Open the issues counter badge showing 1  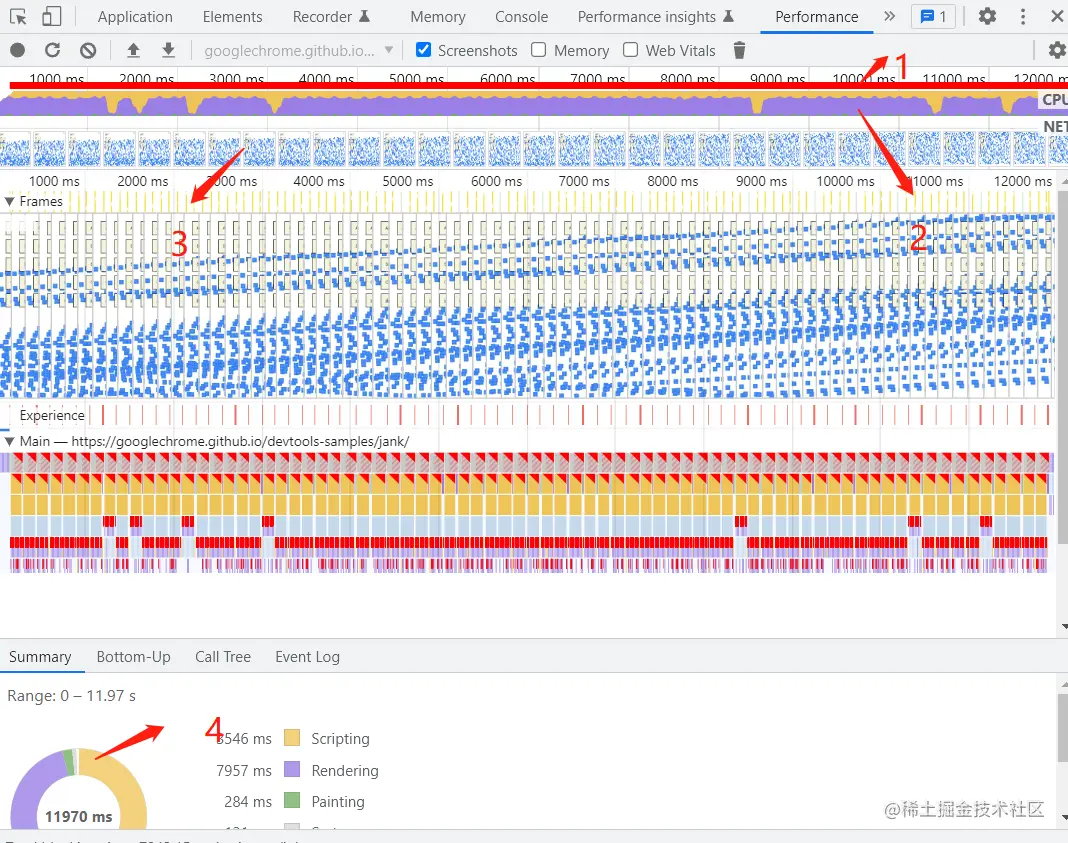tap(933, 16)
